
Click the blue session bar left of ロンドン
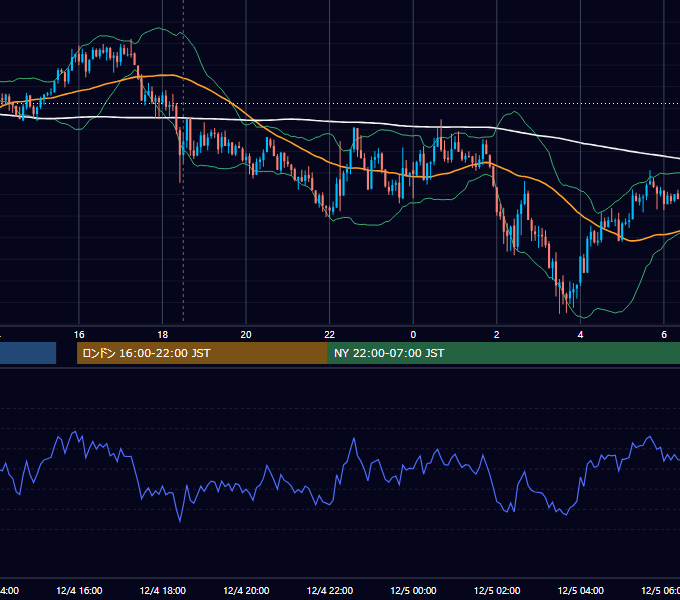[28, 353]
